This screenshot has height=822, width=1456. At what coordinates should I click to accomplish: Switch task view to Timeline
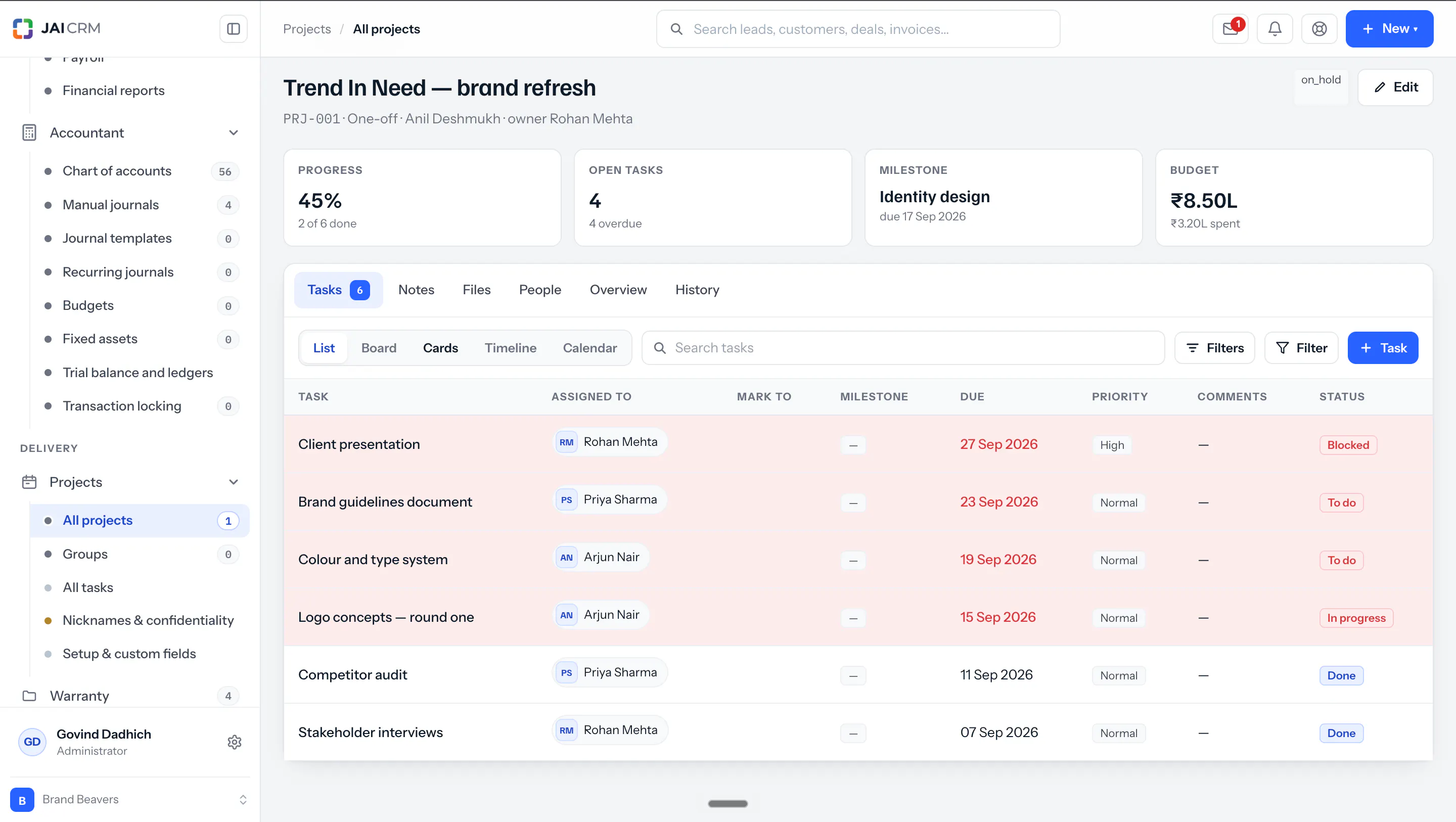click(x=510, y=348)
